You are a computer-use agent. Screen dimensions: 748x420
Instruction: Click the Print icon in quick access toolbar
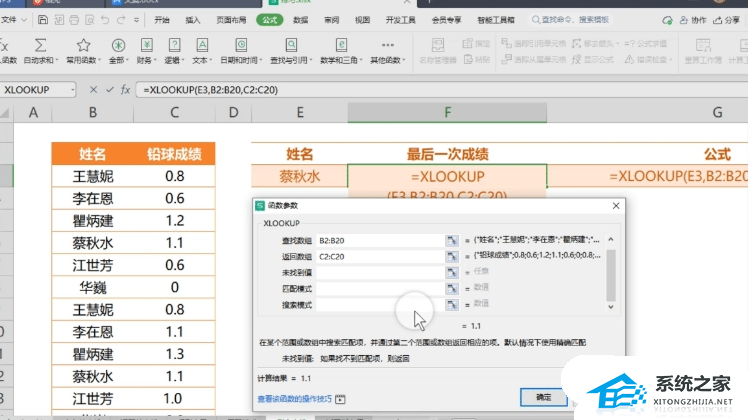click(x=74, y=20)
